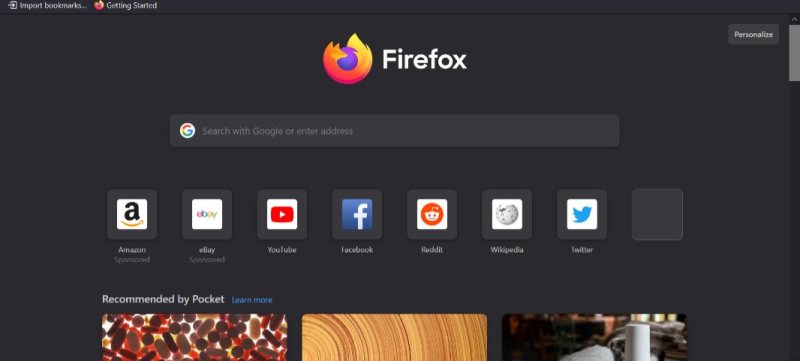
Task: Click the Google logo in the search box
Action: pos(187,131)
